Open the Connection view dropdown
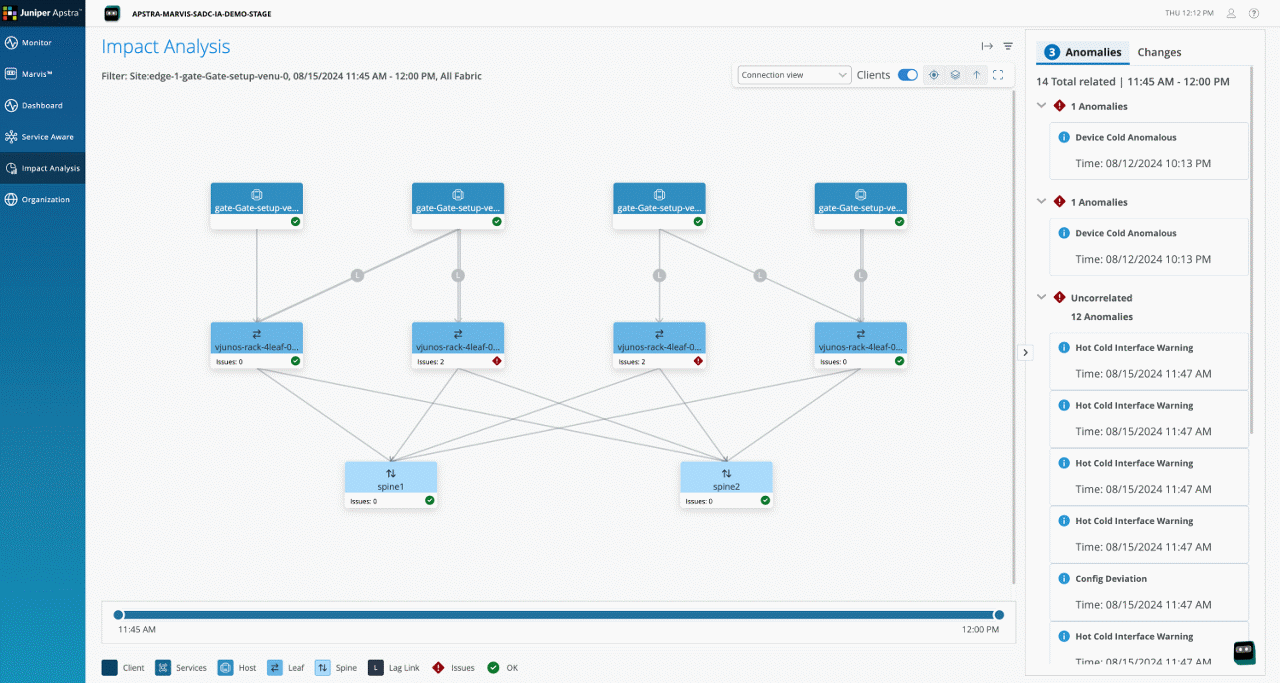The height and width of the screenshot is (683, 1280). click(x=793, y=74)
